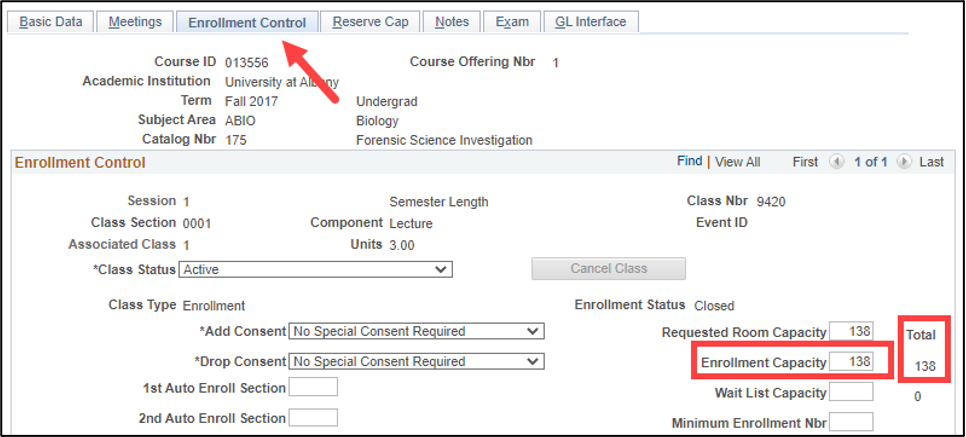Click the Enrollment Capacity field
966x437 pixels.
(x=851, y=362)
